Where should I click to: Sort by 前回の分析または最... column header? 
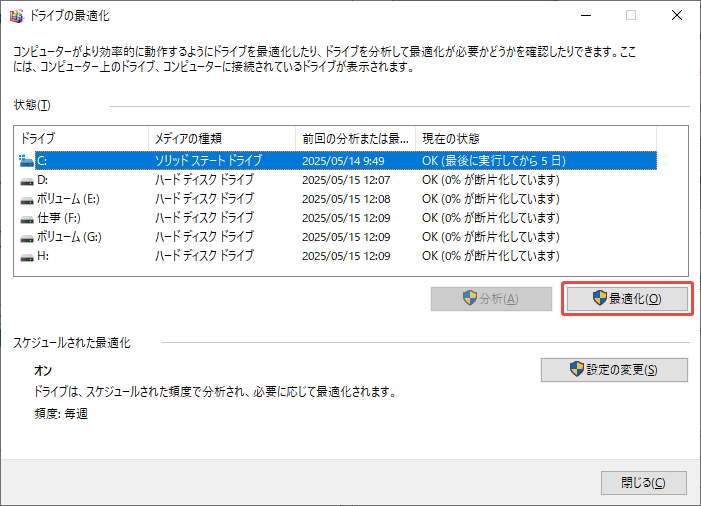[x=355, y=139]
